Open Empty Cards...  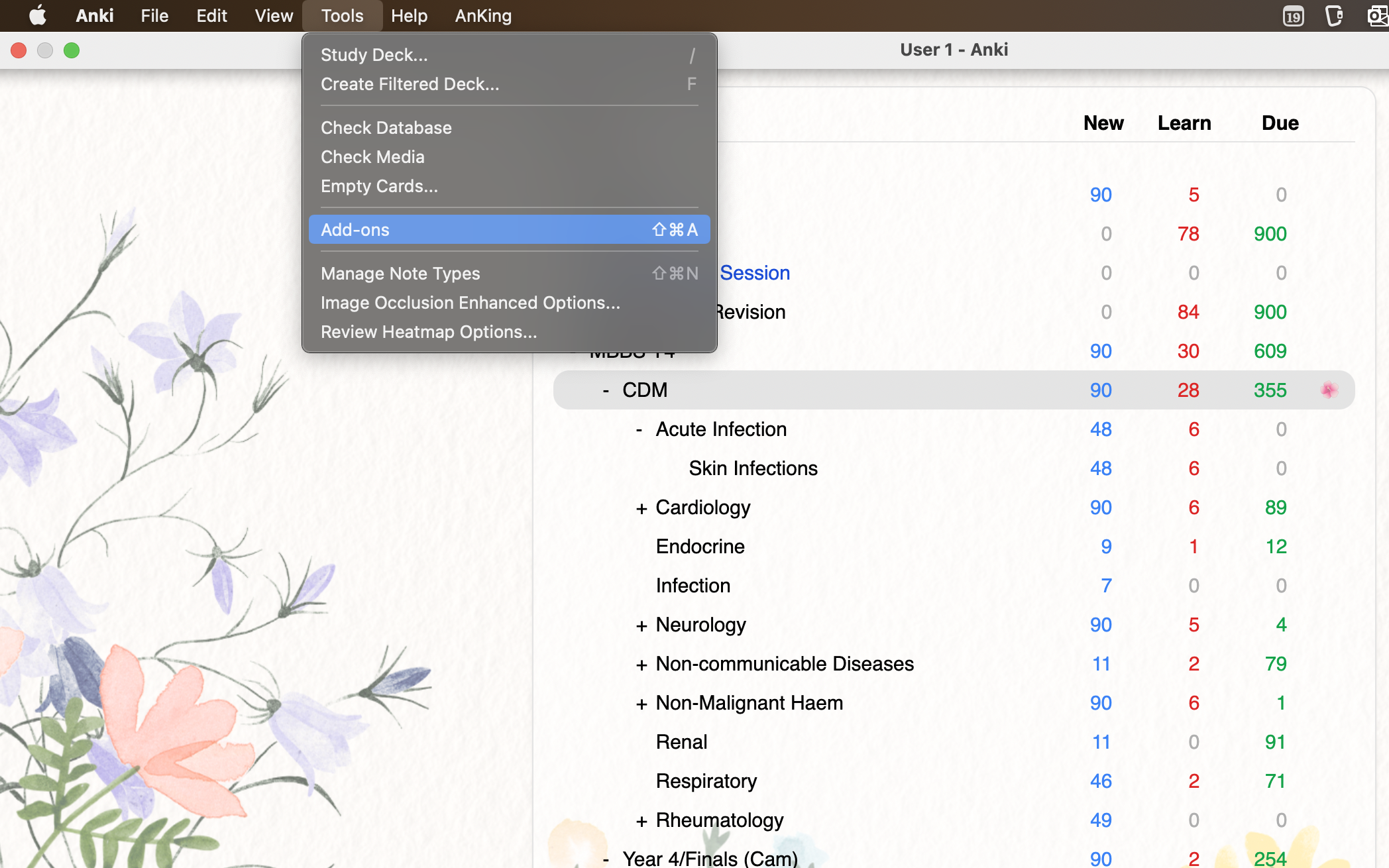[x=509, y=186]
